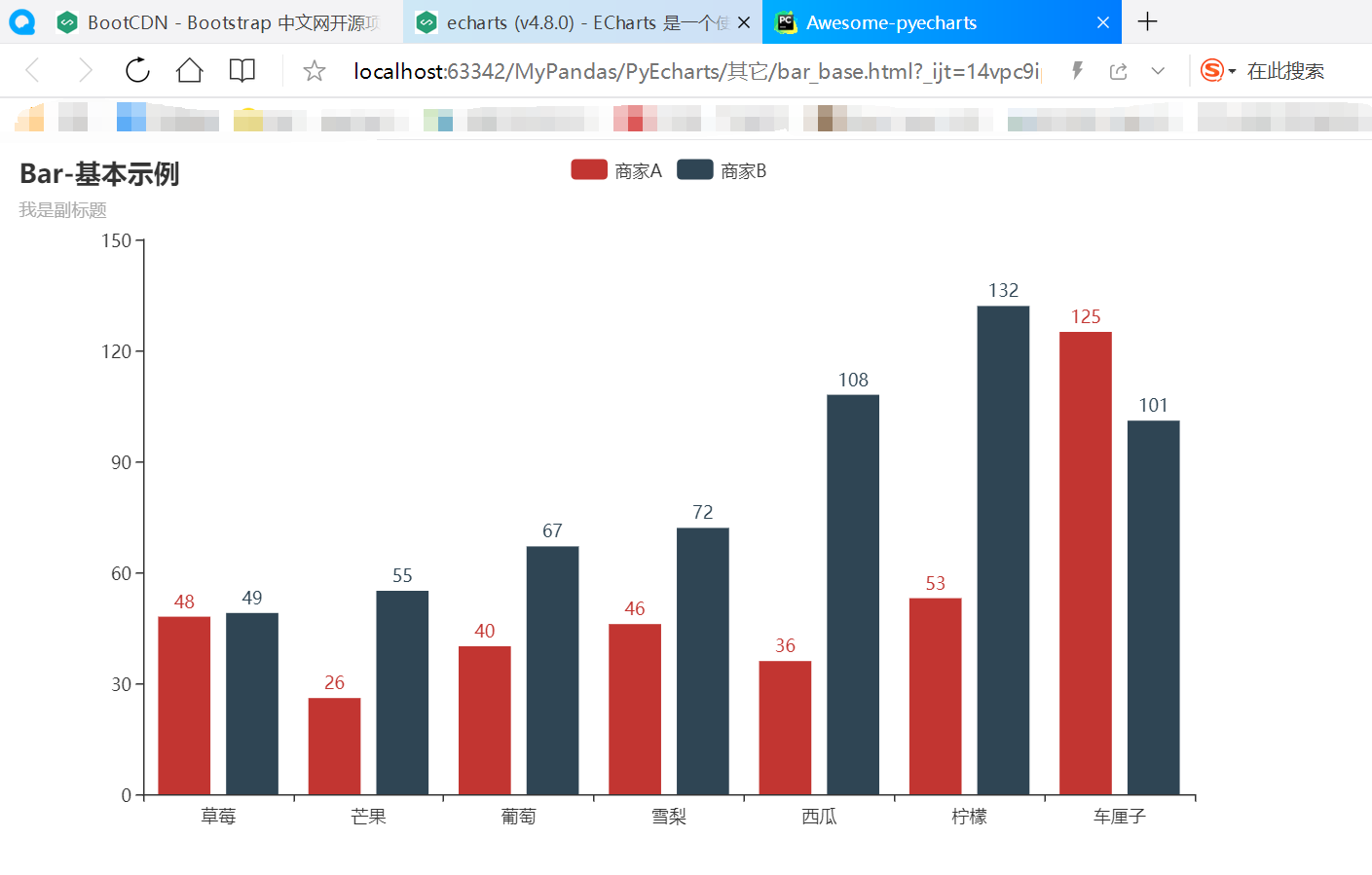Star the current page as a favorite
Screen dimensions: 1372x875
[x=313, y=70]
